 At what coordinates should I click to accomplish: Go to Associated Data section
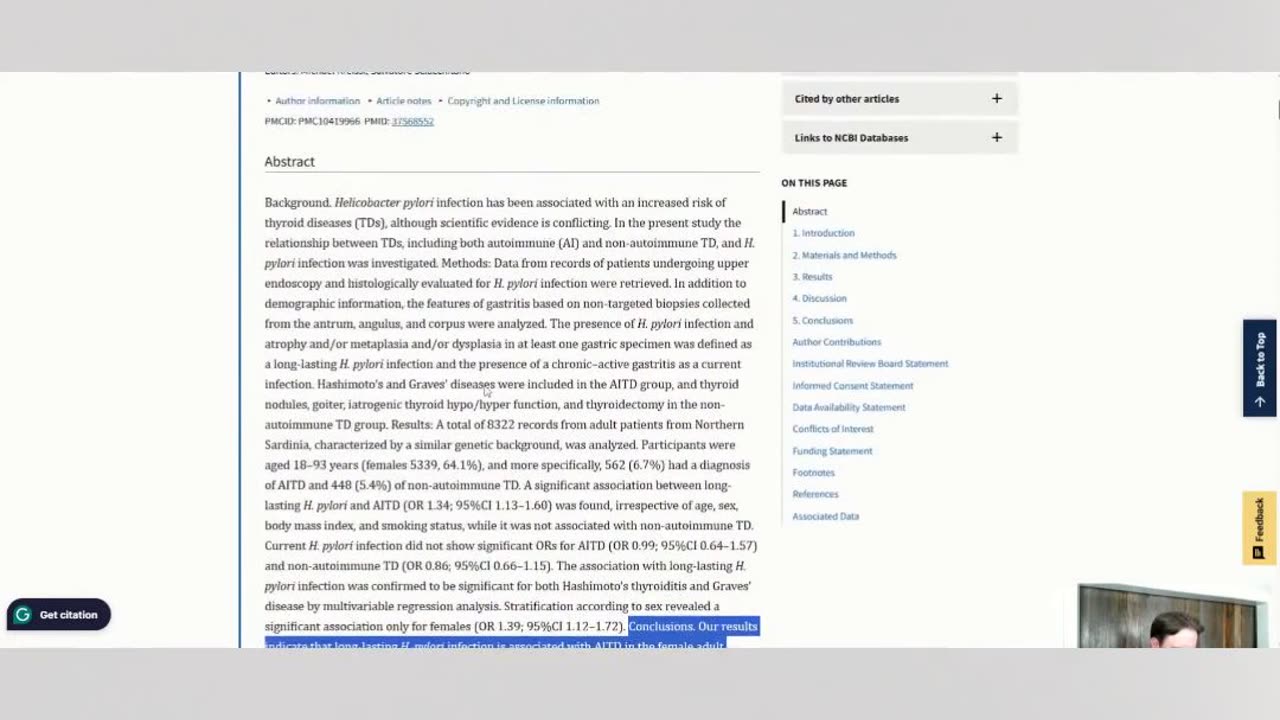(825, 516)
